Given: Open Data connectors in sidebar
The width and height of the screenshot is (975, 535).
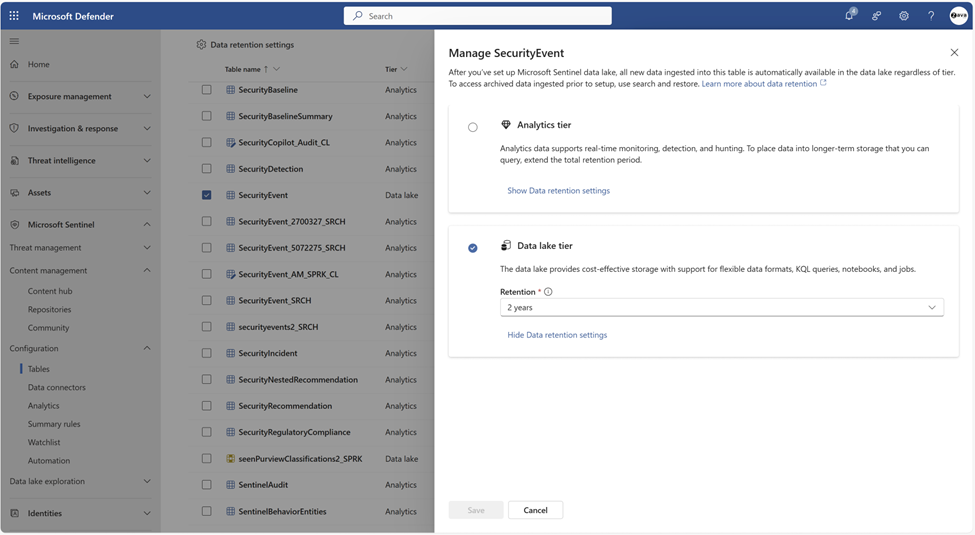Looking at the screenshot, I should pyautogui.click(x=57, y=387).
